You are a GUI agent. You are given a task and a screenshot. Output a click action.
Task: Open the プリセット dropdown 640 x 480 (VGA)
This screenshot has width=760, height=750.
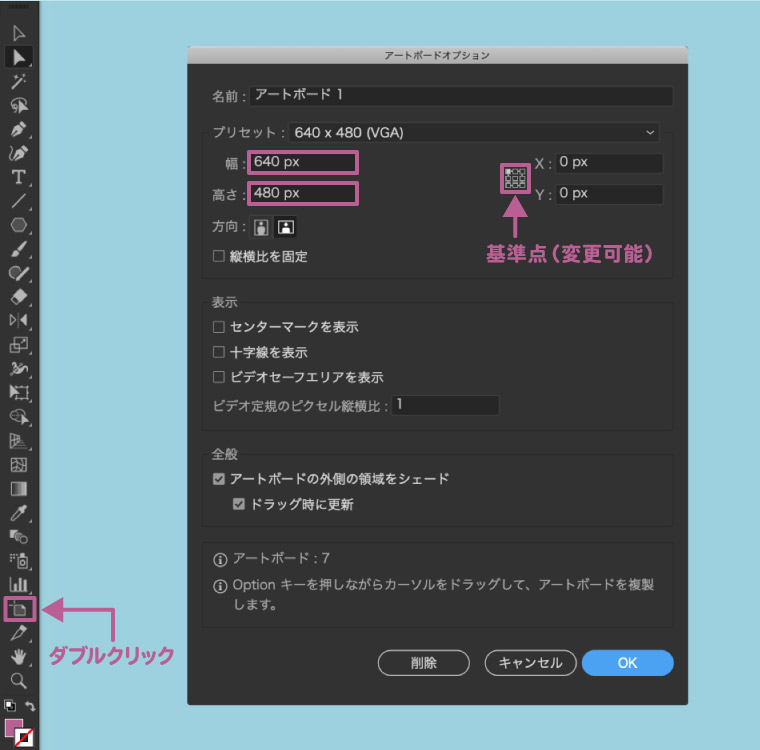(474, 132)
